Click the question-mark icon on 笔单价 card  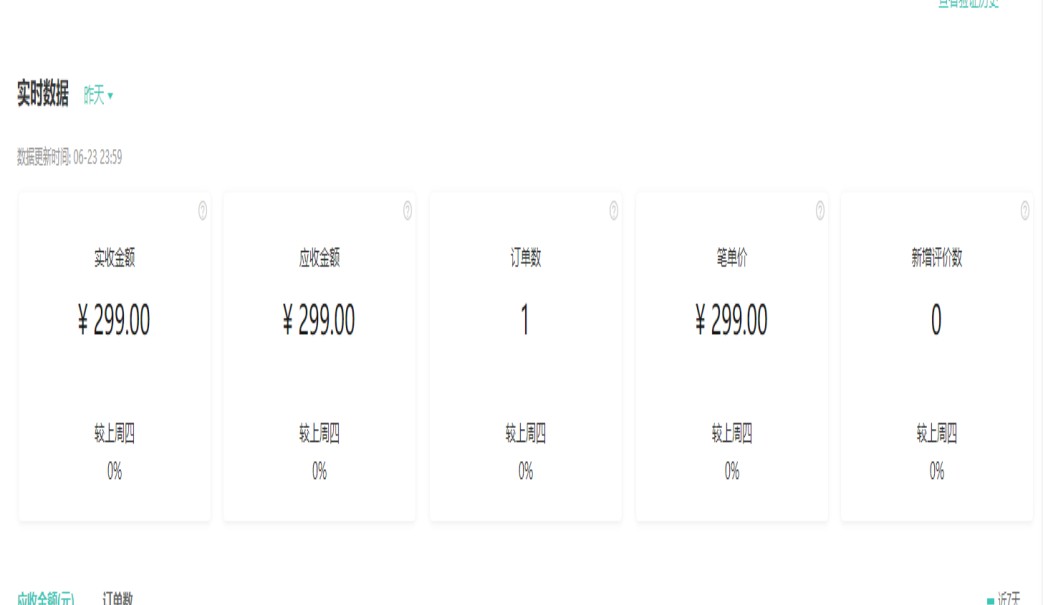coord(820,210)
